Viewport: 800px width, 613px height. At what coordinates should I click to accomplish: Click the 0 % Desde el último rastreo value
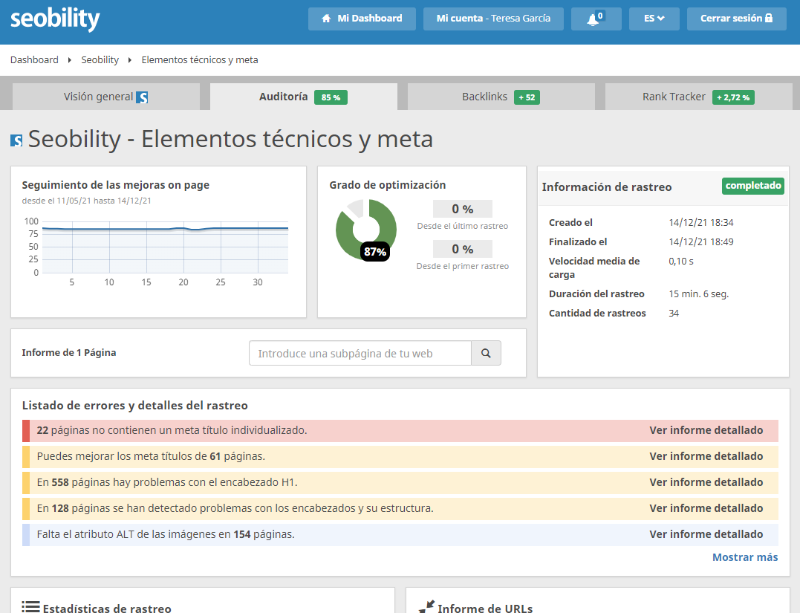click(x=462, y=209)
